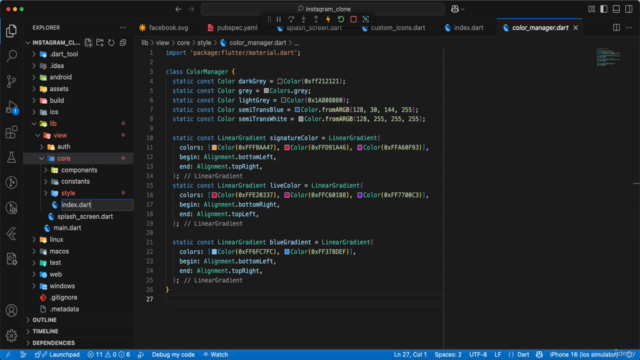The image size is (640, 360).
Task: Toggle the primary sidebar layout button
Action: [604, 9]
